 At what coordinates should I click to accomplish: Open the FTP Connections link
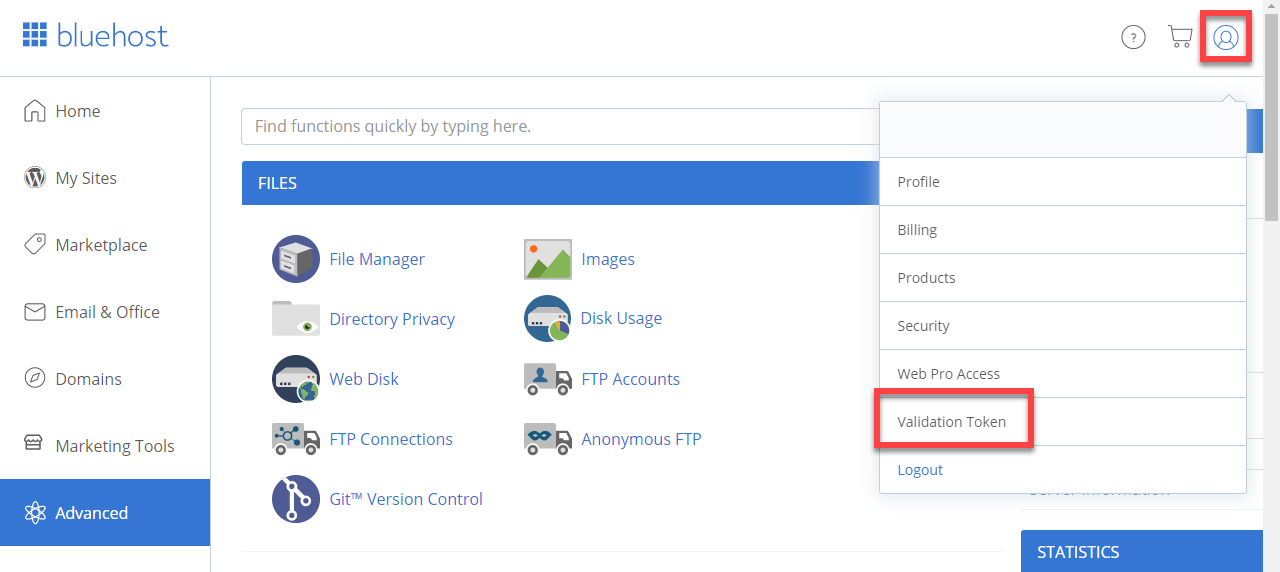[391, 439]
